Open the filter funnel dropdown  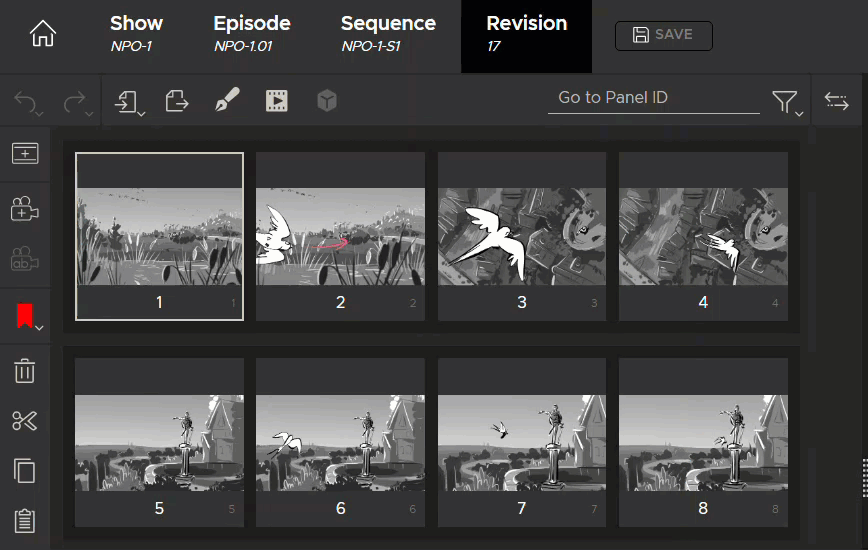[787, 102]
